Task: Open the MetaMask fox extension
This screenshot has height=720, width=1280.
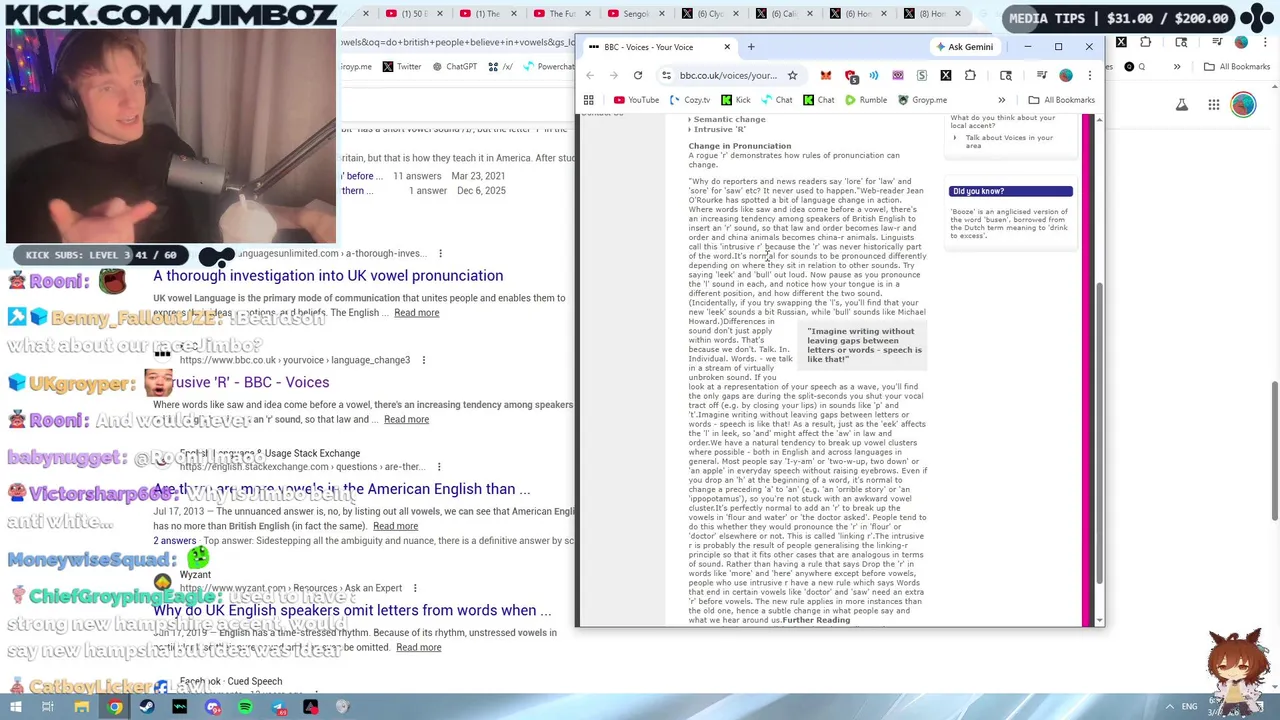Action: (x=826, y=75)
